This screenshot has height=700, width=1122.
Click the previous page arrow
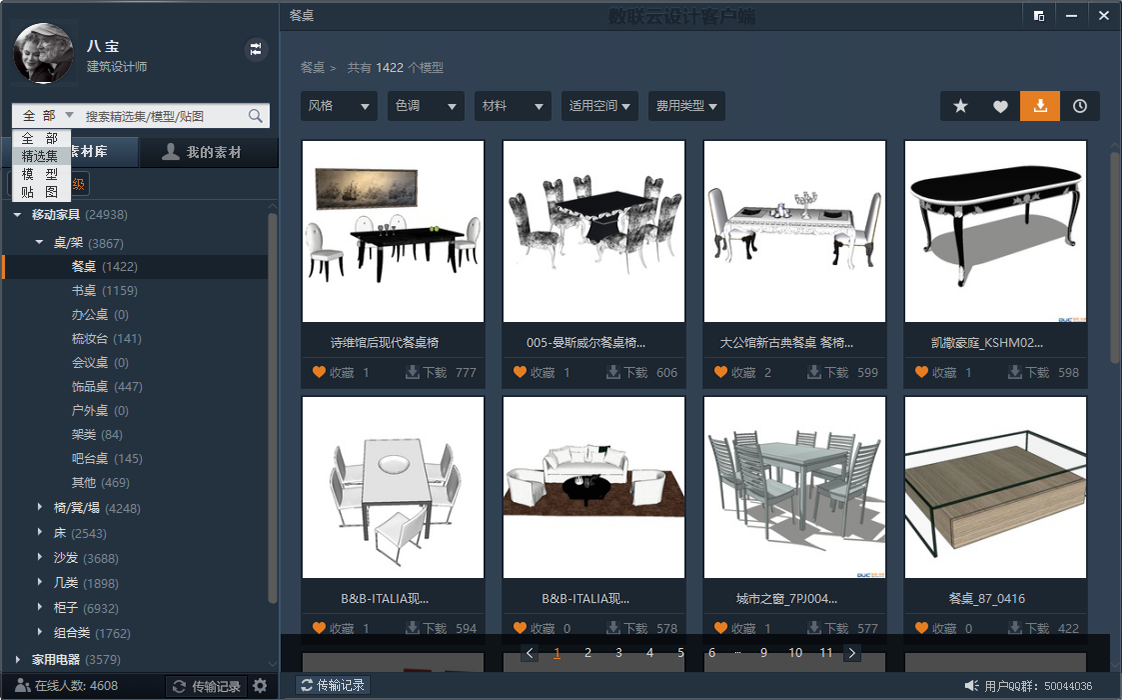click(530, 653)
